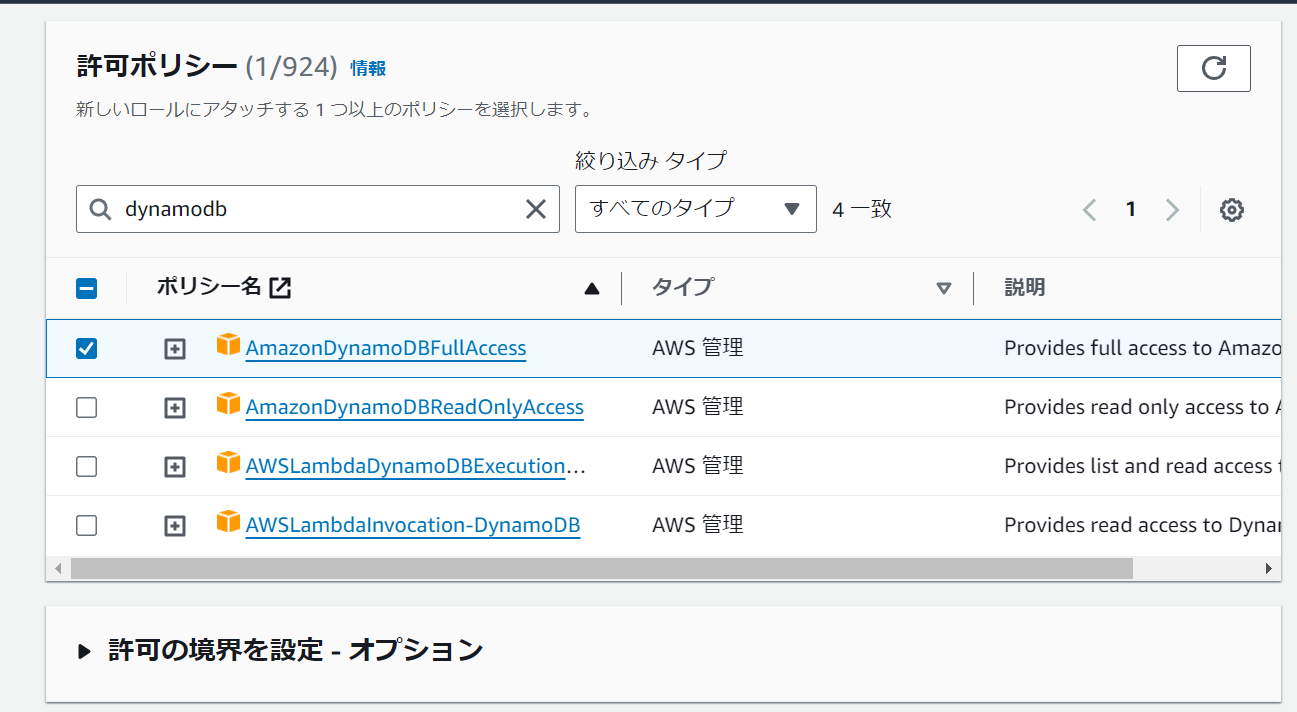
Task: Click the 説明 column header
Action: pyautogui.click(x=1025, y=287)
